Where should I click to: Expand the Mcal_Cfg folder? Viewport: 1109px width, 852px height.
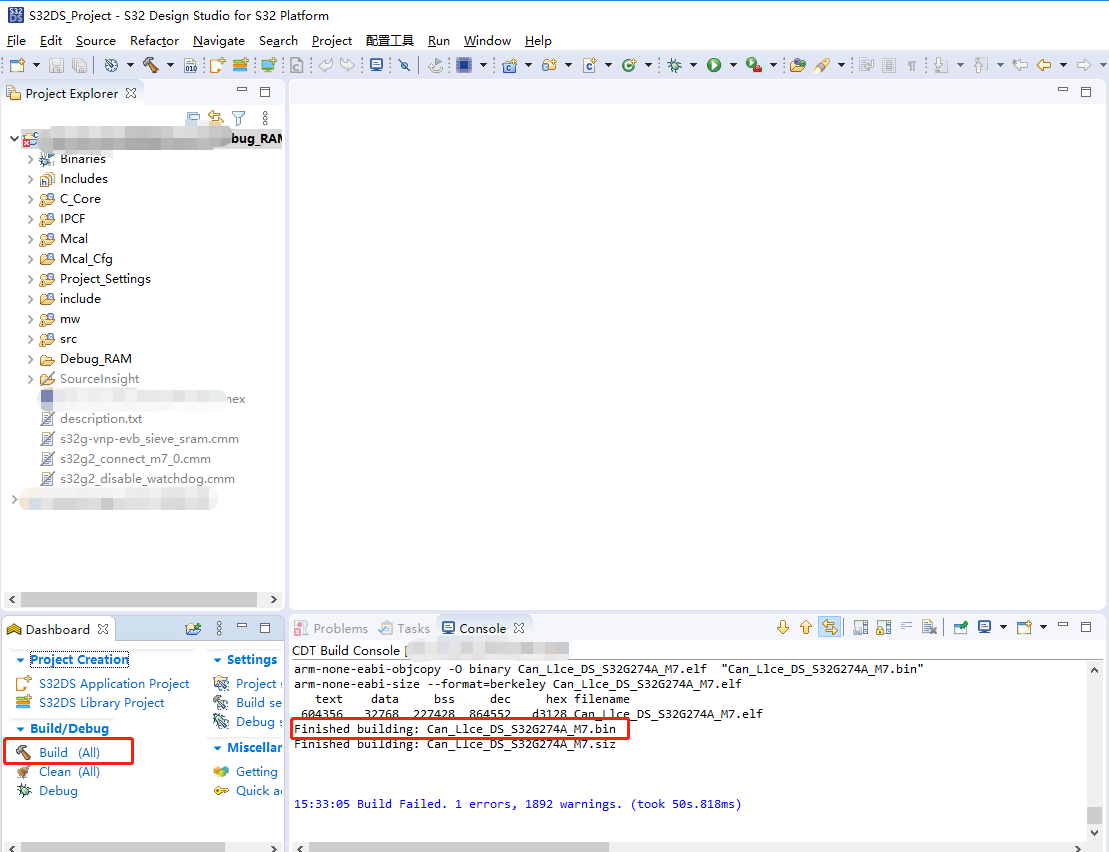[x=30, y=259]
